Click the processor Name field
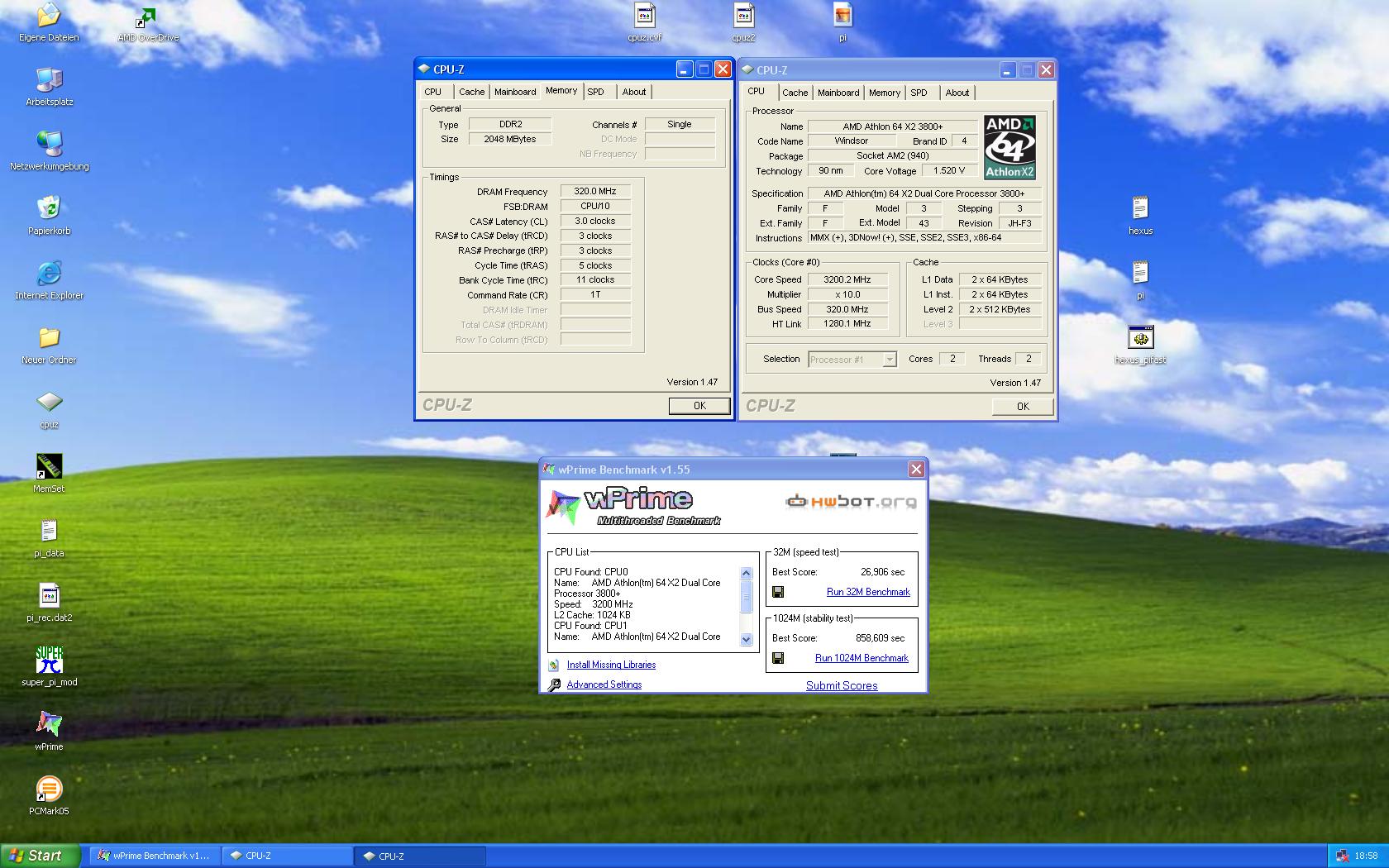1389x868 pixels. (x=893, y=126)
